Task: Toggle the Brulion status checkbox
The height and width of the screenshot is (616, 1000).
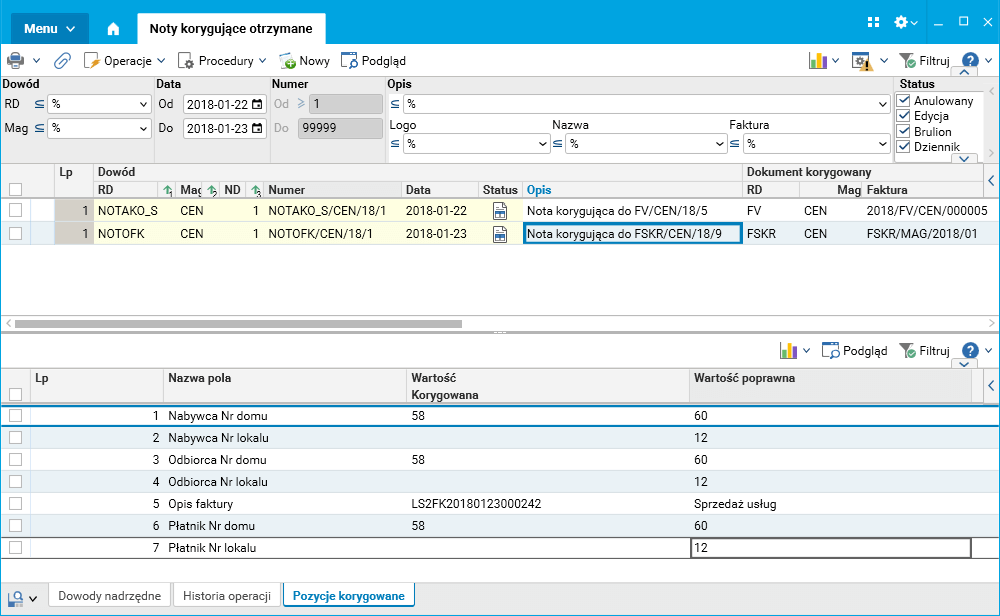Action: click(904, 131)
